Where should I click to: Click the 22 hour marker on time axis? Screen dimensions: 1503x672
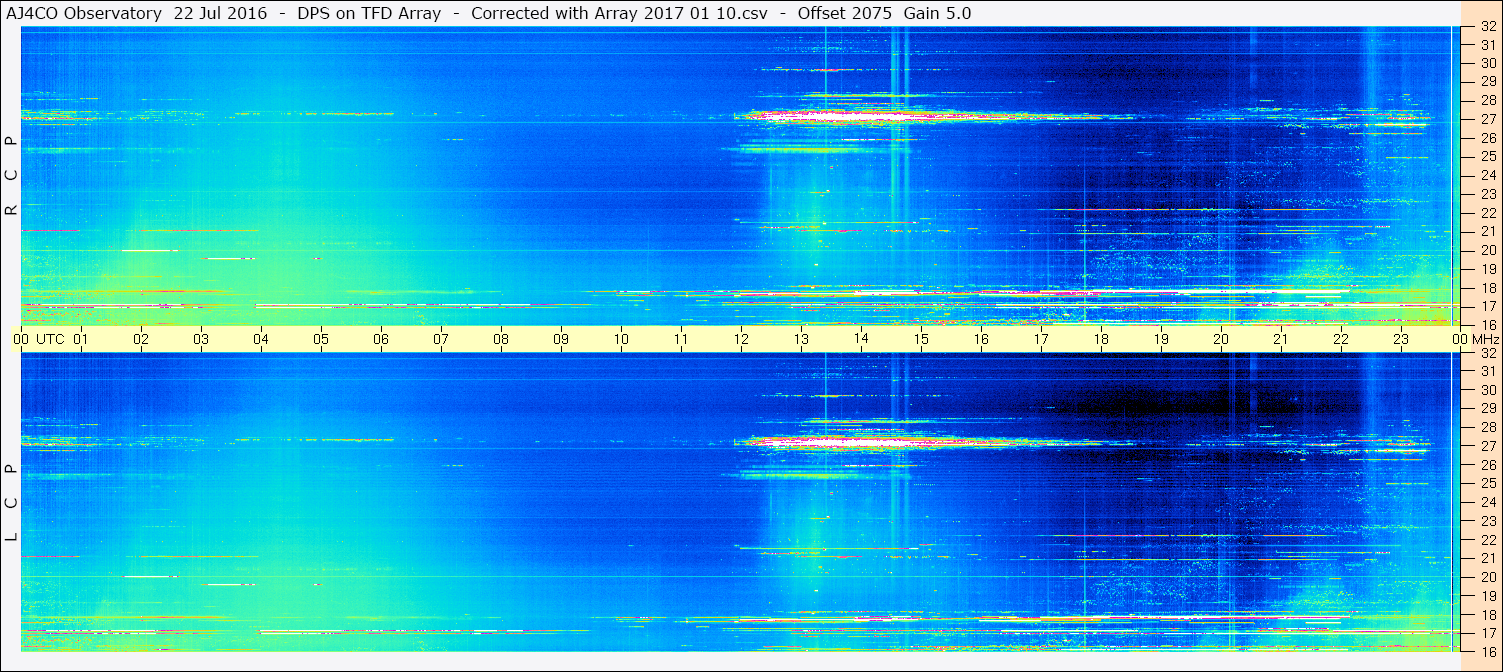(1341, 339)
